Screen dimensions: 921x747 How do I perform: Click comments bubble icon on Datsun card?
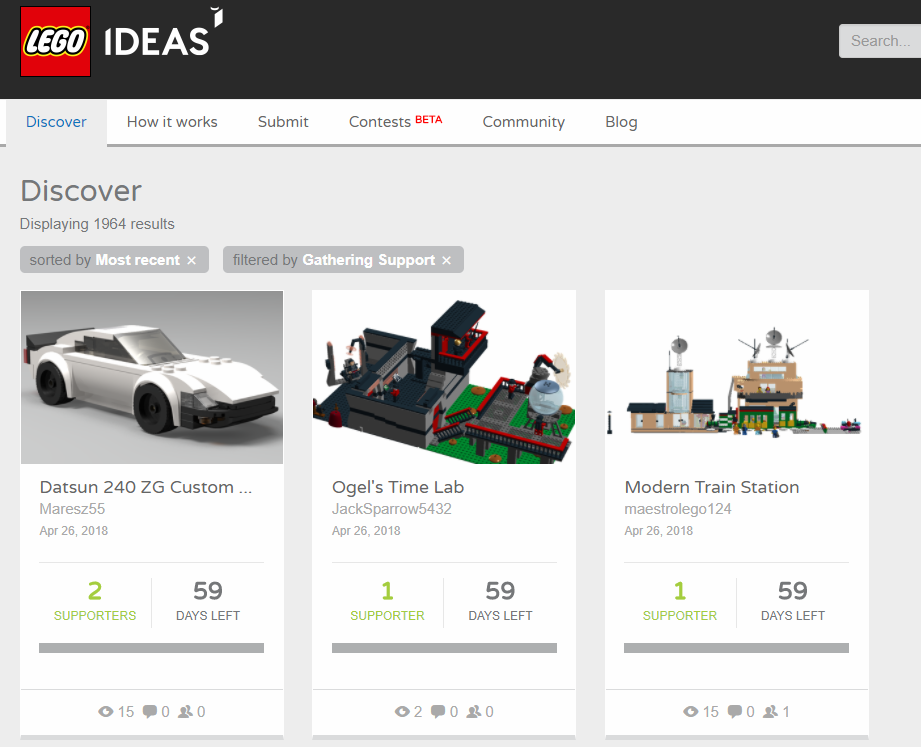[x=150, y=712]
